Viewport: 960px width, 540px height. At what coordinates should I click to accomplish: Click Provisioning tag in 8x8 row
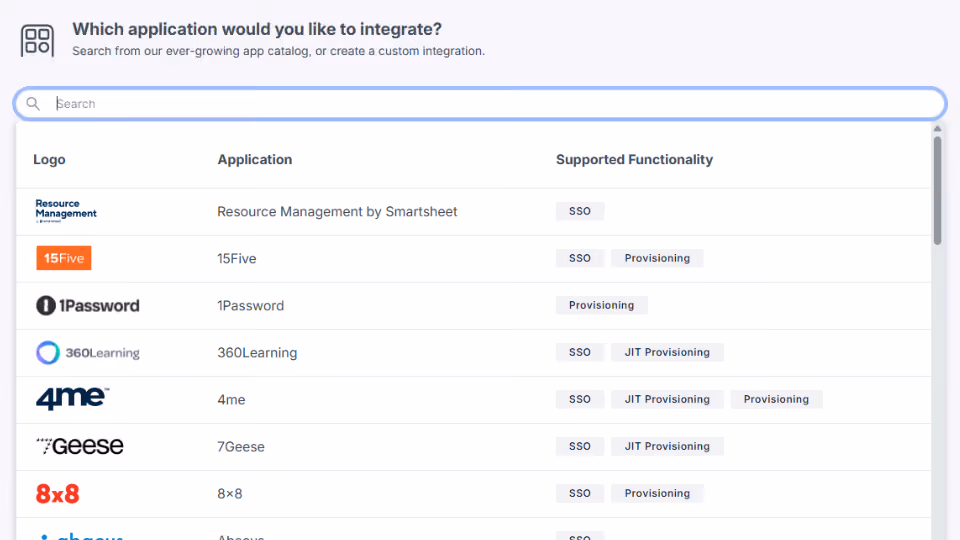[x=657, y=493]
